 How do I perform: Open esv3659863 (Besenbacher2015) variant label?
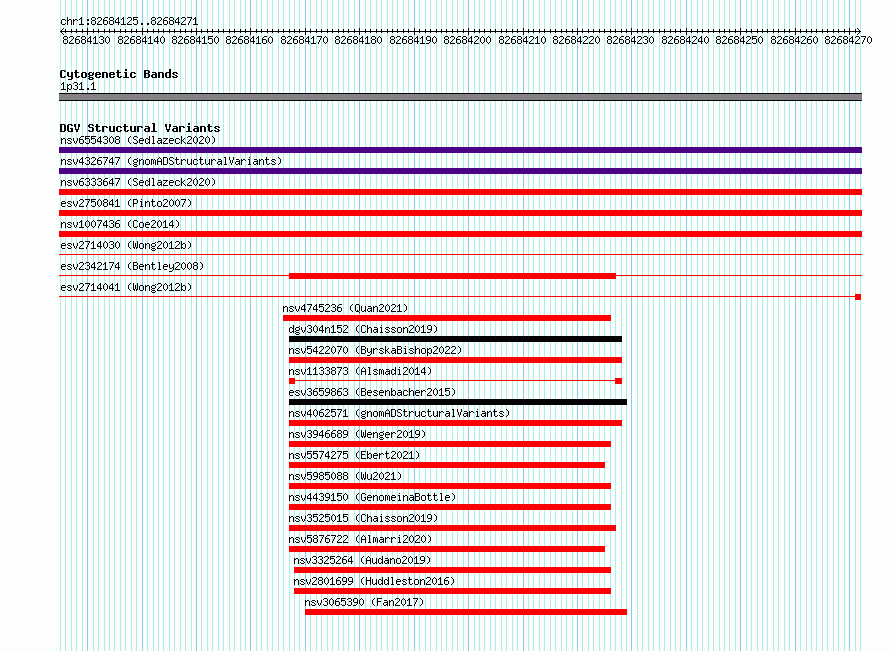tap(372, 392)
